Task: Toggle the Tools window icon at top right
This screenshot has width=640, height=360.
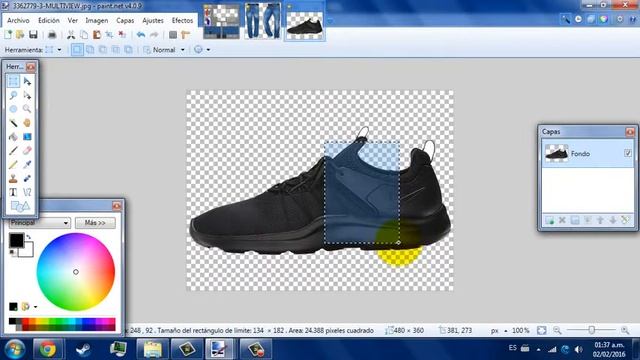Action: tap(566, 19)
